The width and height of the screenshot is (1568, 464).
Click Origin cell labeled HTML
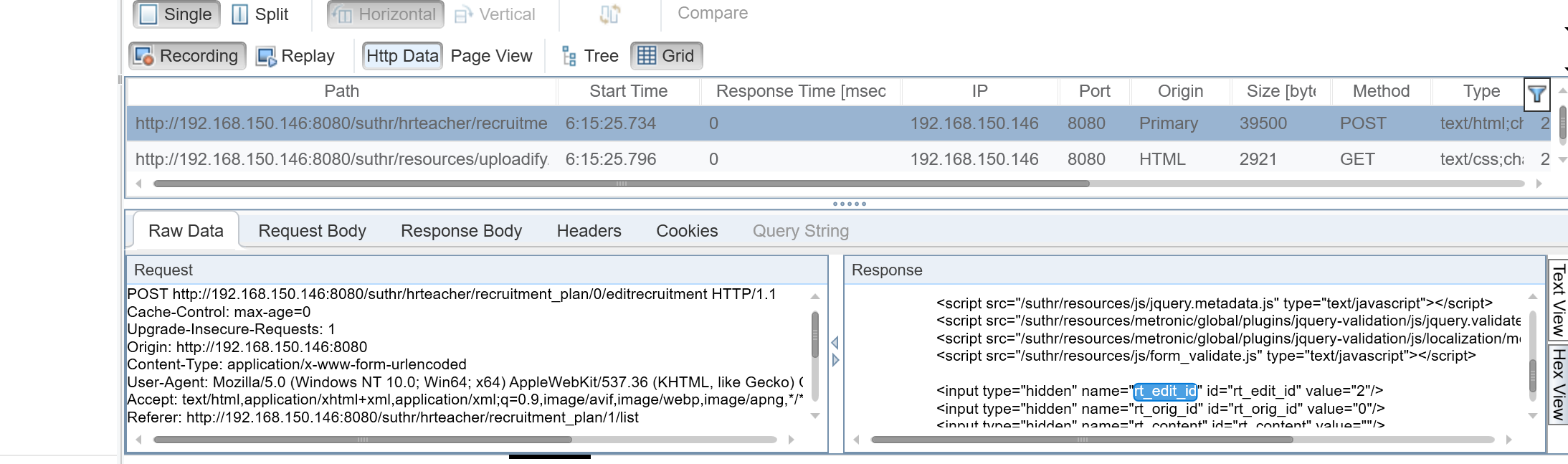(1162, 159)
